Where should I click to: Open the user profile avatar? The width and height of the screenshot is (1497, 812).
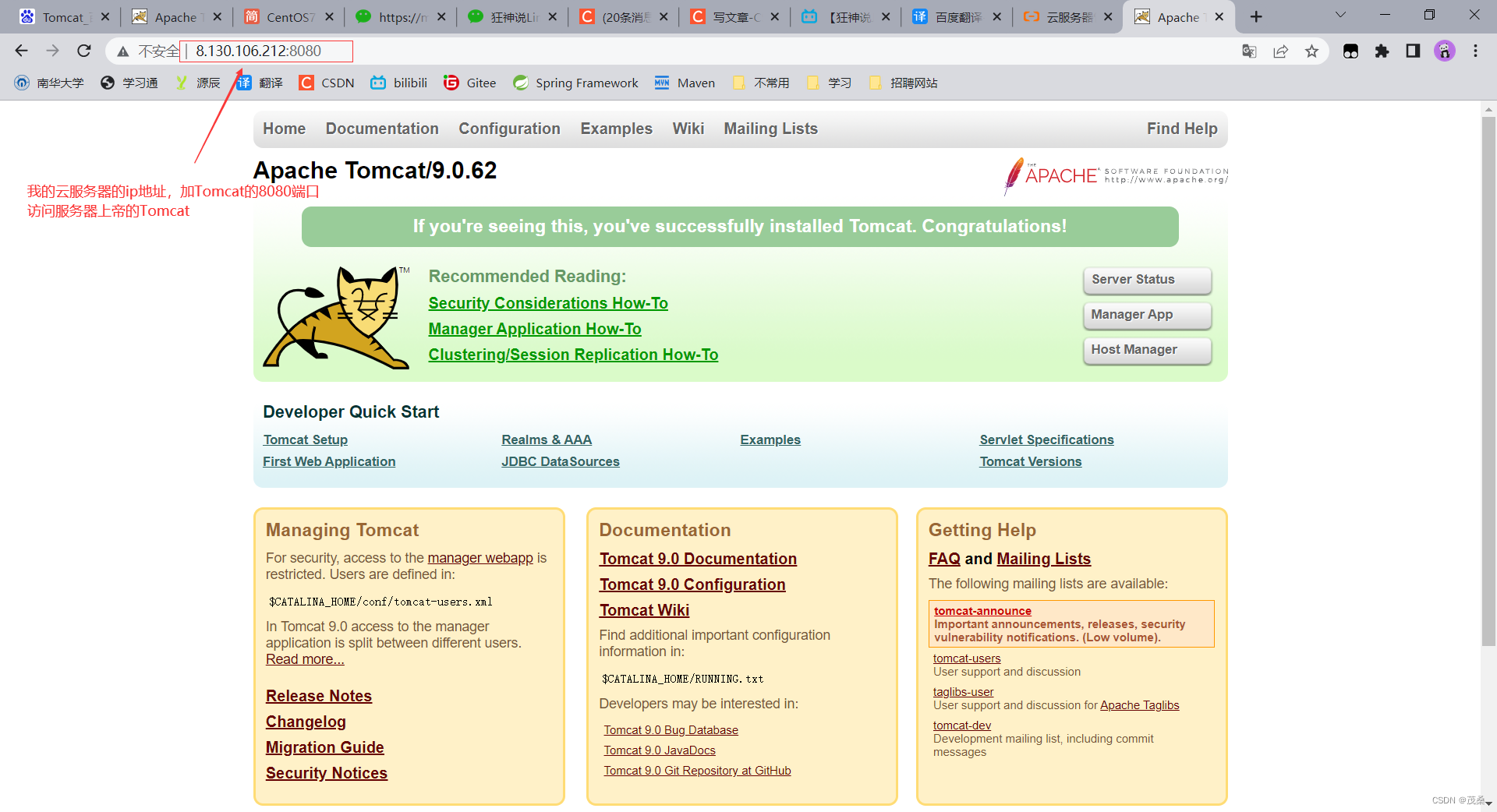click(x=1444, y=51)
